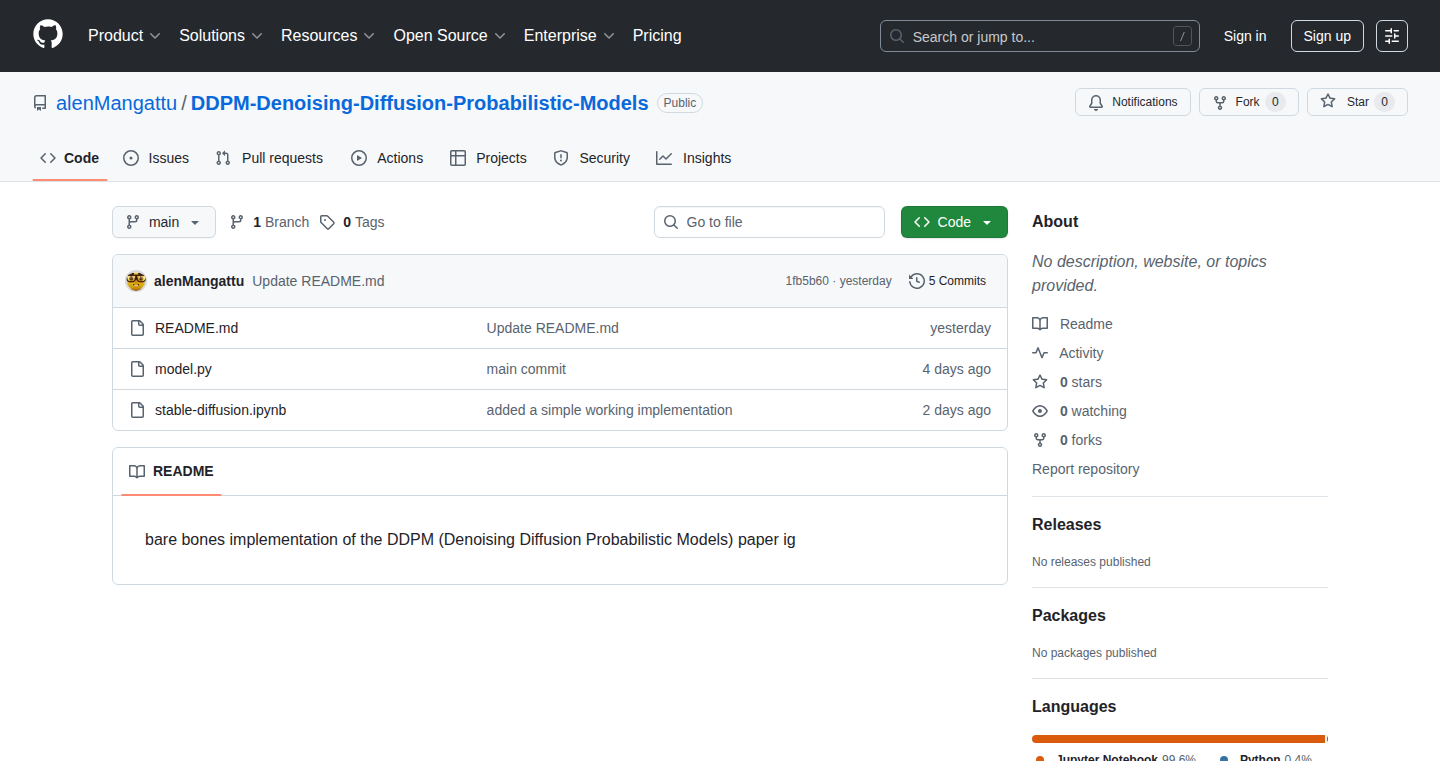Open the GitHub homepage logo
The height and width of the screenshot is (761, 1440).
pyautogui.click(x=48, y=35)
